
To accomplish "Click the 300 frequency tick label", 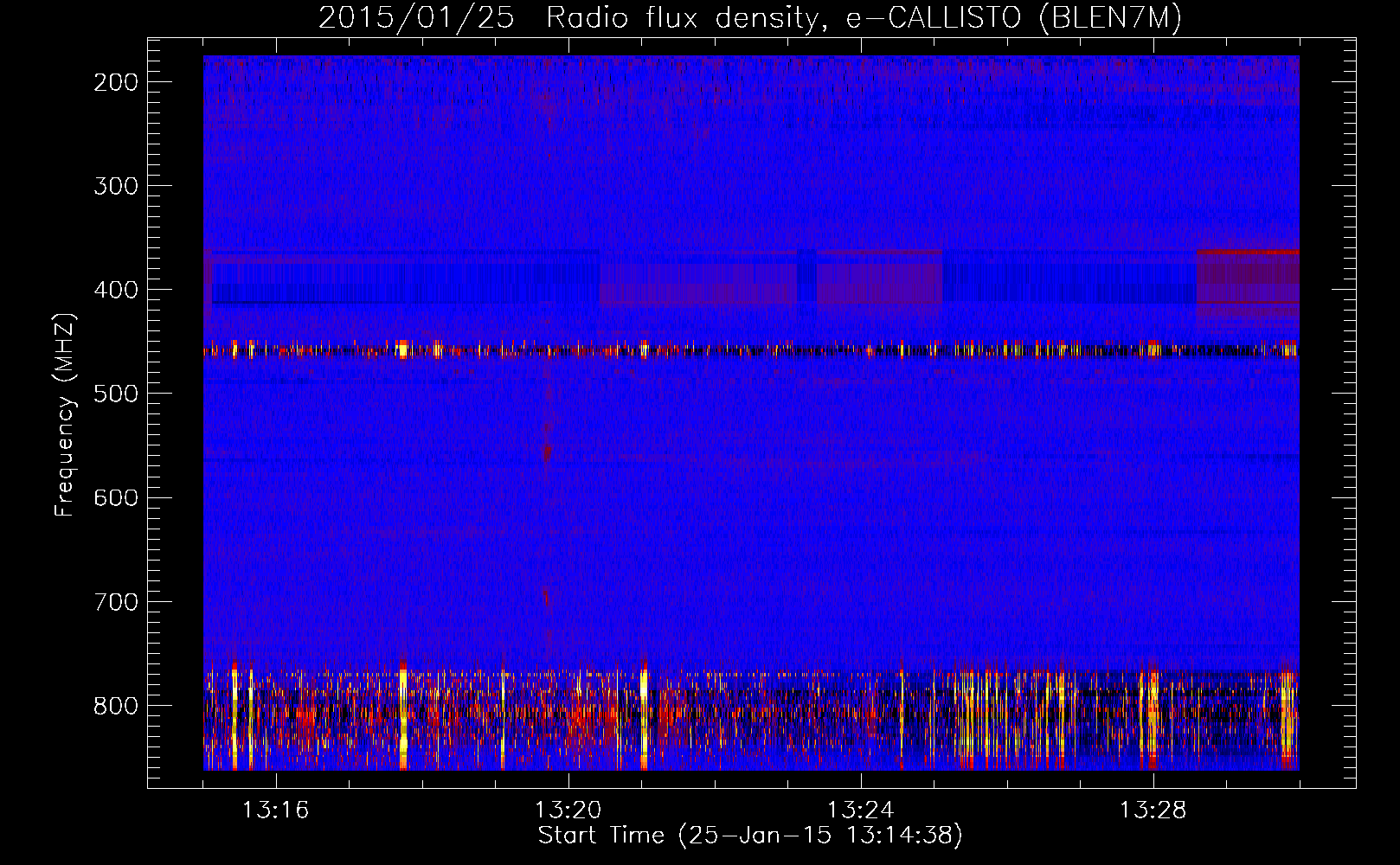I will click(x=116, y=186).
